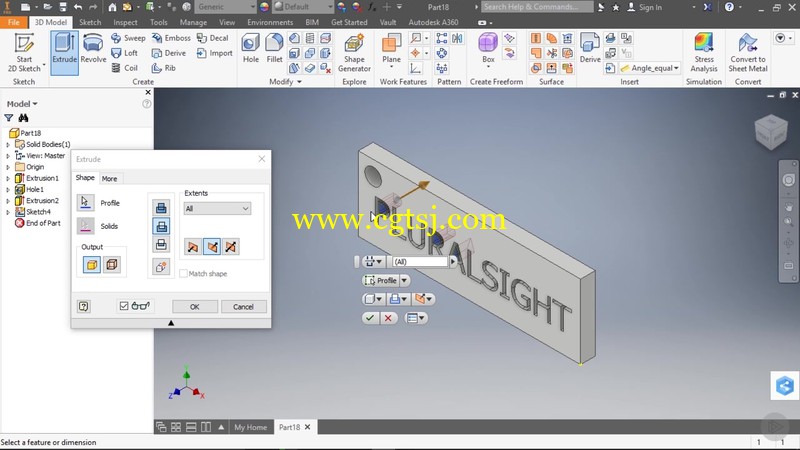Screen dimensions: 800x450
Task: Open the Model browser dropdown
Action: [22, 104]
